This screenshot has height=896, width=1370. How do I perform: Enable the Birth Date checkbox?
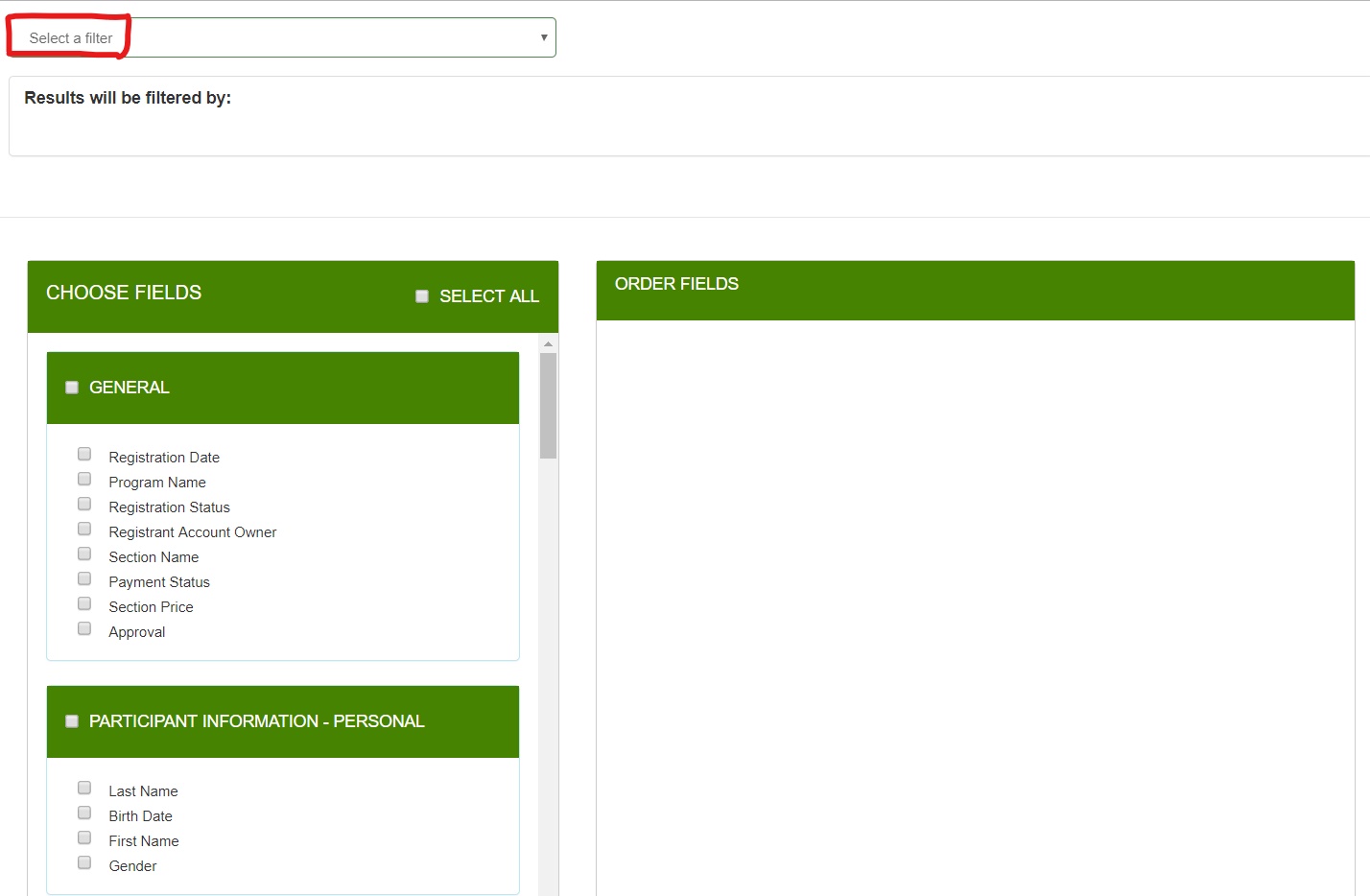click(x=83, y=812)
